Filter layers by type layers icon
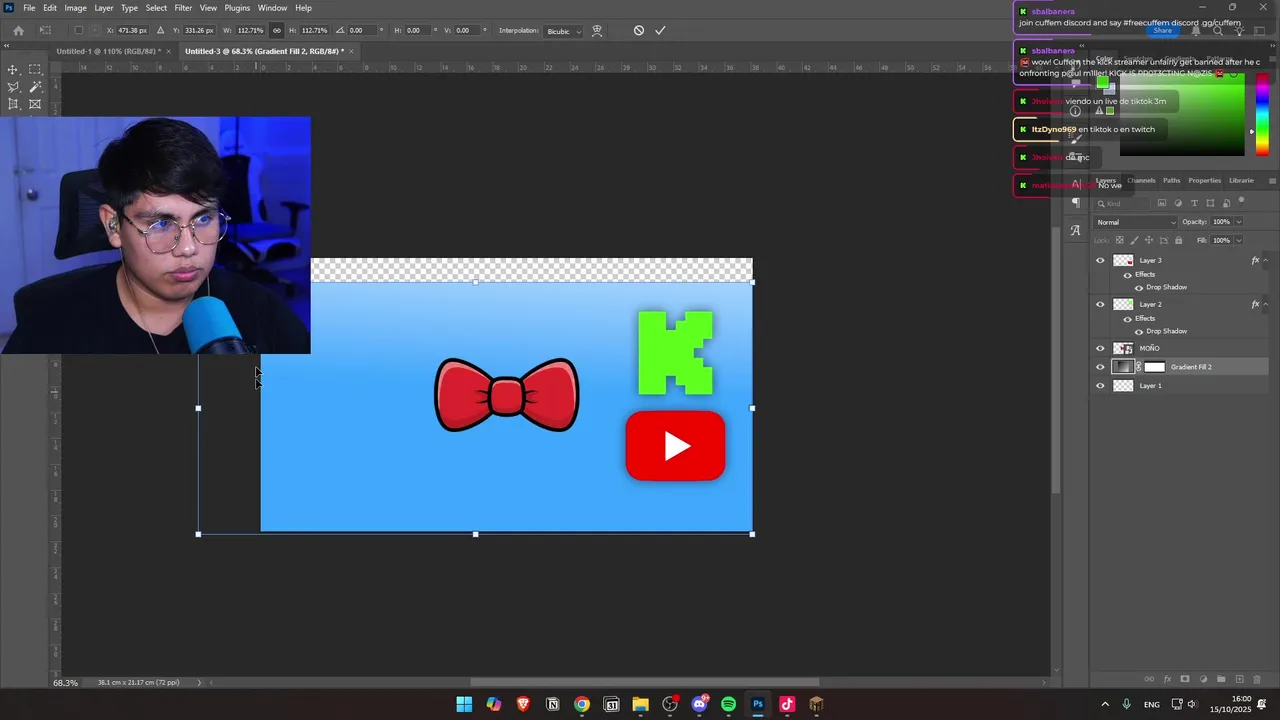Screen dimensions: 1280x720 tap(1194, 204)
